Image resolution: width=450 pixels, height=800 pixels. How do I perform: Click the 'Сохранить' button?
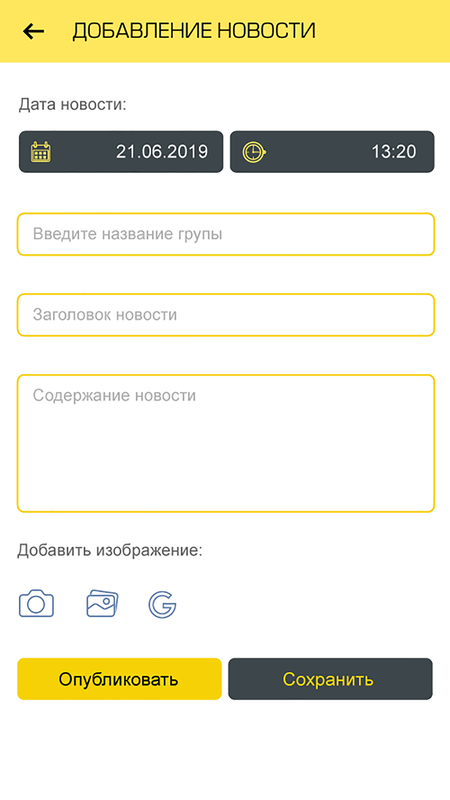coord(330,679)
